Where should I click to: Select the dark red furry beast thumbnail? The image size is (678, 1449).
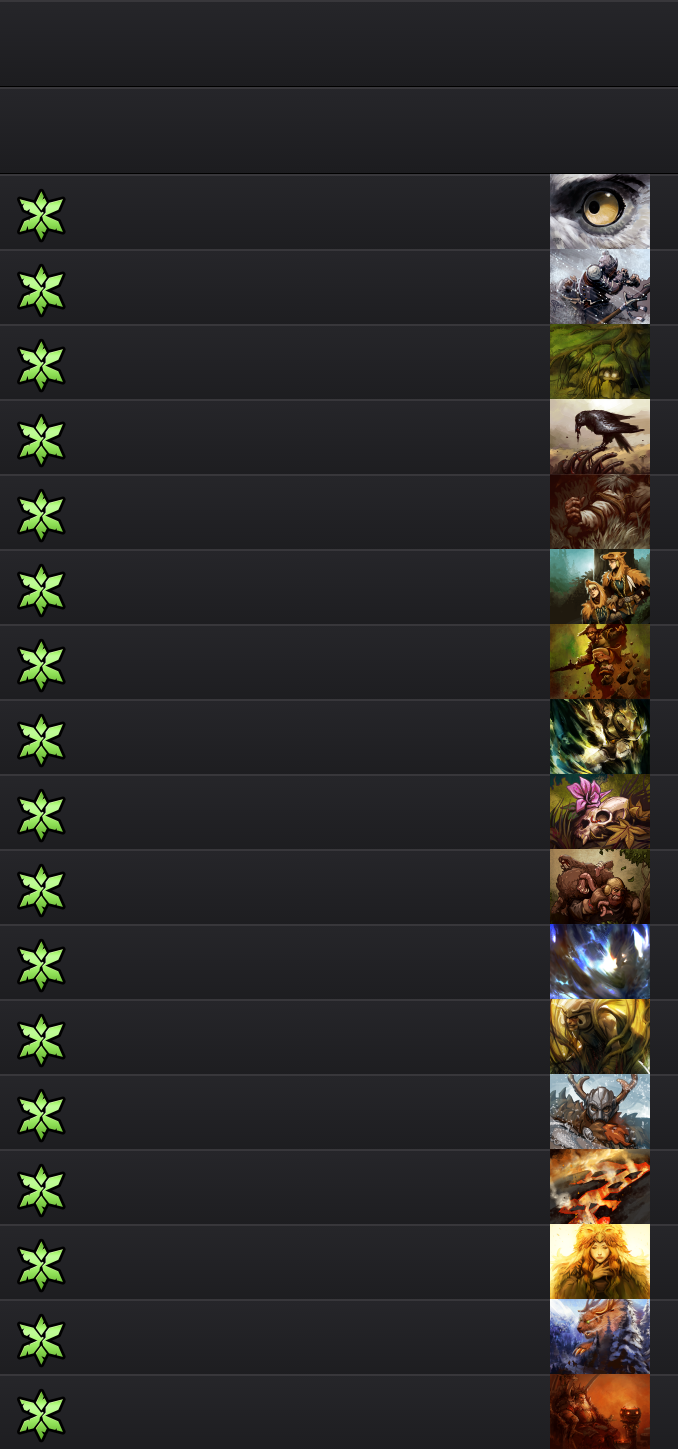point(600,512)
